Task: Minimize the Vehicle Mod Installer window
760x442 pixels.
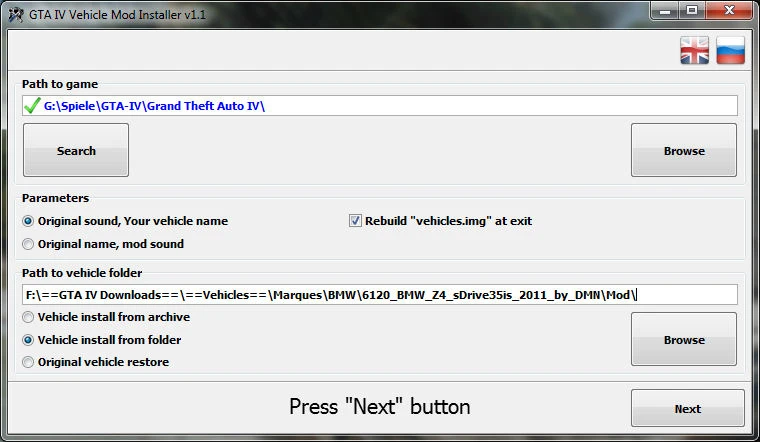Action: point(665,11)
